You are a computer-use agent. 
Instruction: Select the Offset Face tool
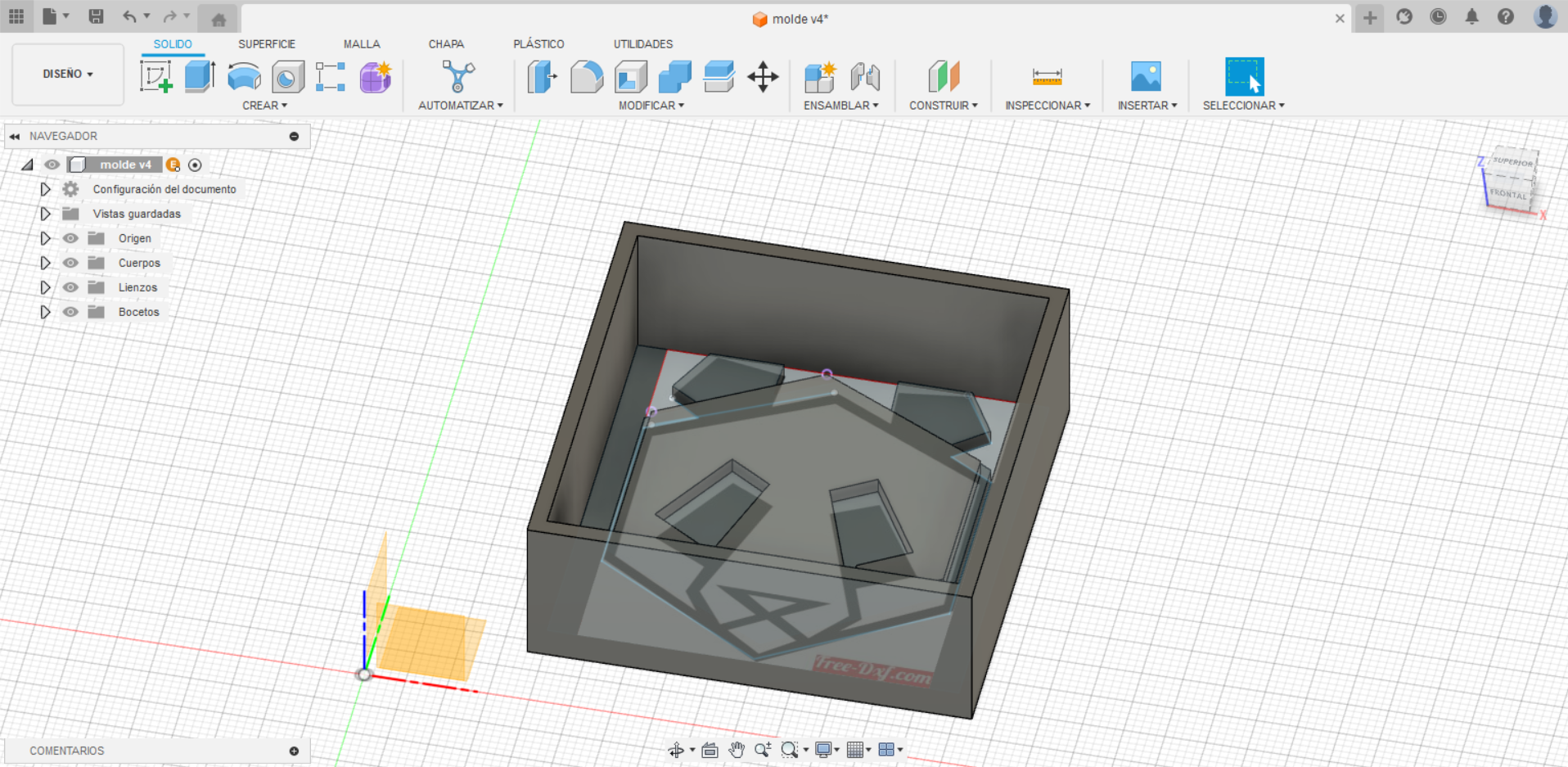pyautogui.click(x=719, y=77)
